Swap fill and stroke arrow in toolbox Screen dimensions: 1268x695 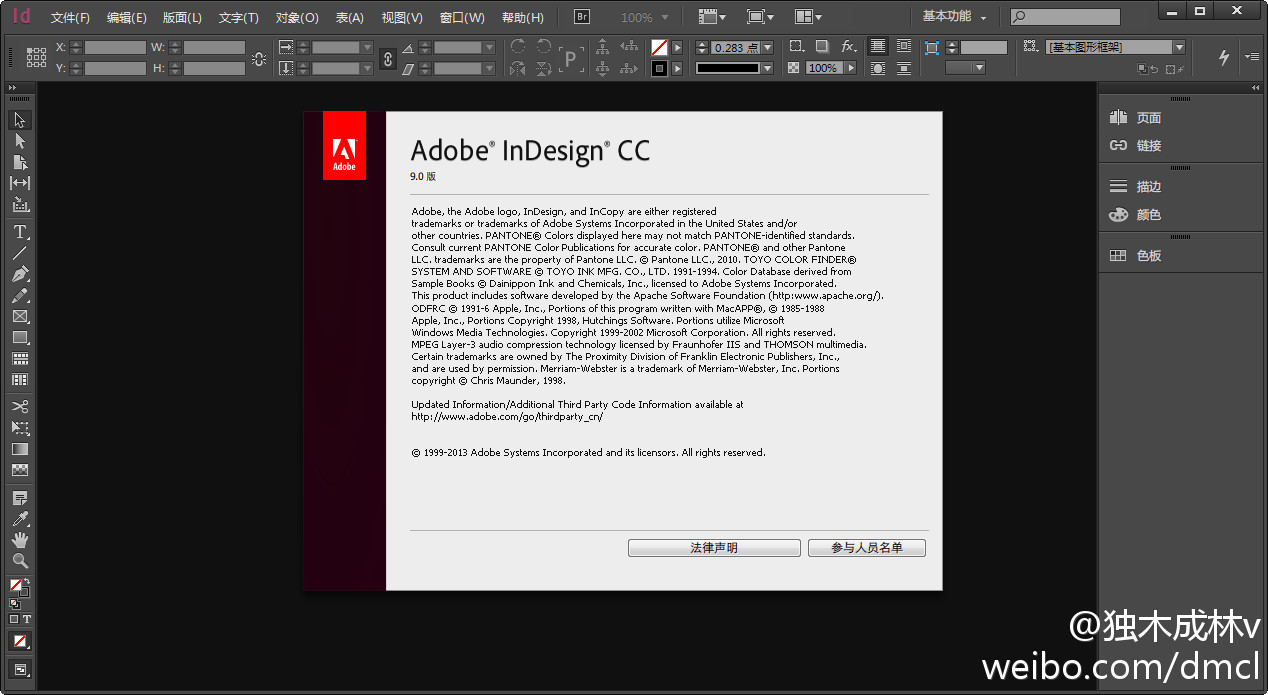(26, 582)
